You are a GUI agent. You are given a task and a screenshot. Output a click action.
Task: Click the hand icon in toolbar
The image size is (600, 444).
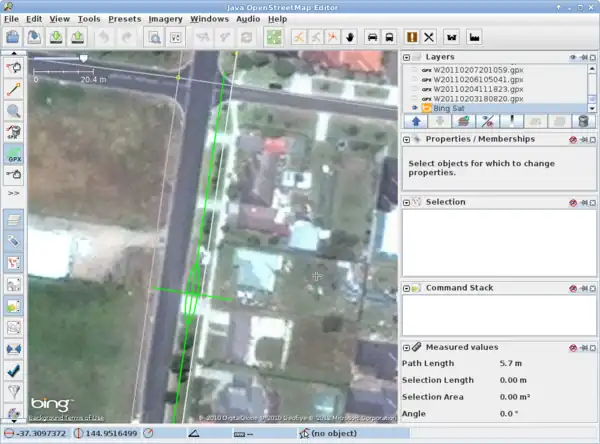click(x=350, y=37)
